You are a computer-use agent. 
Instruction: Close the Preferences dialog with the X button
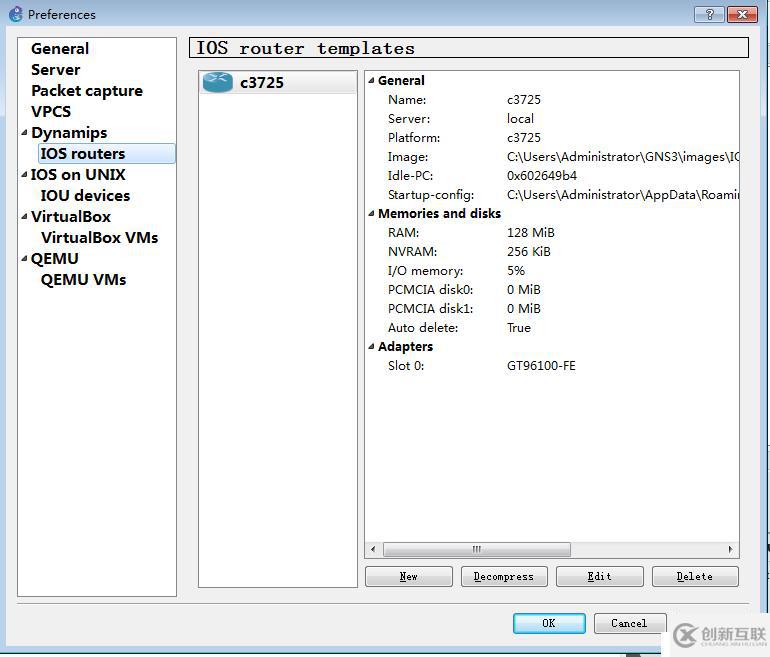742,14
